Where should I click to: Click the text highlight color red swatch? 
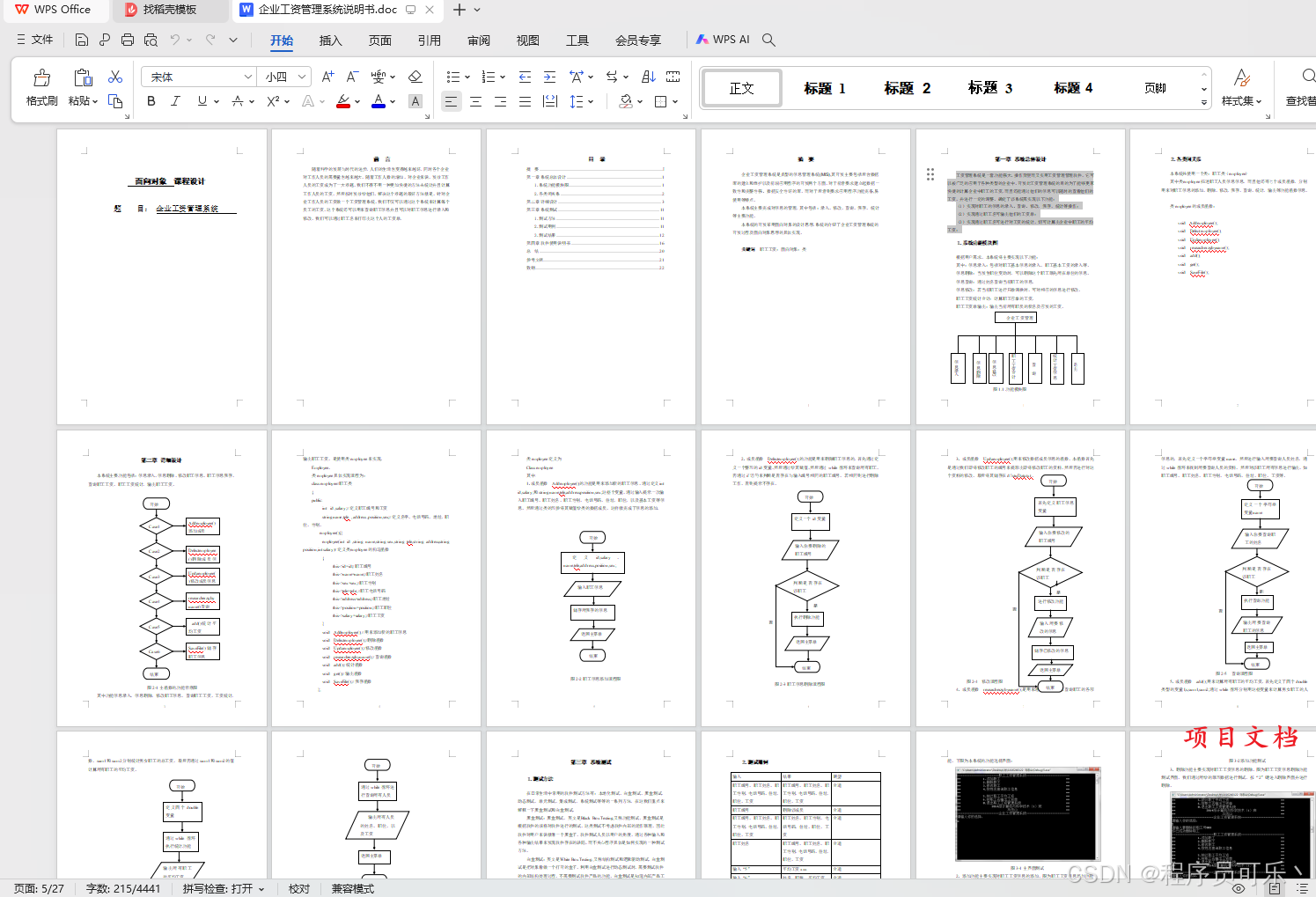(343, 101)
